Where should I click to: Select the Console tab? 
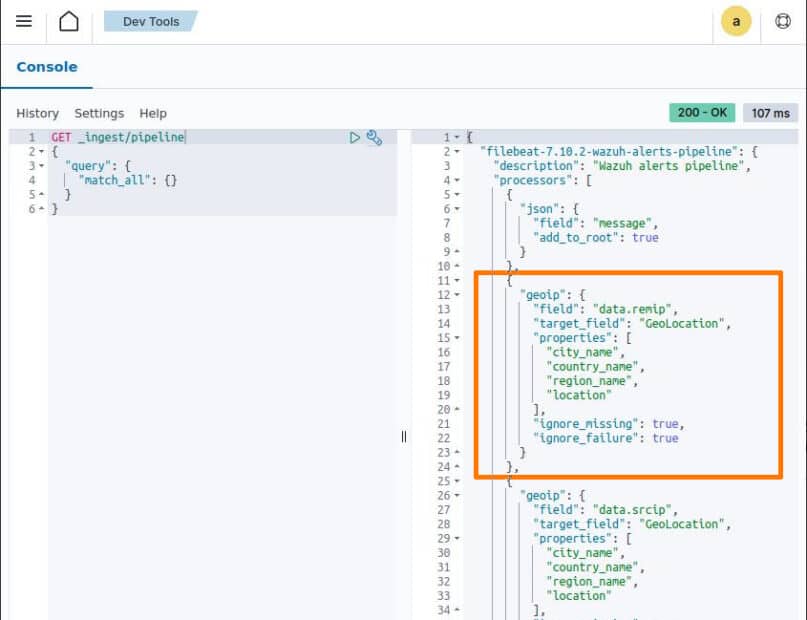[x=47, y=67]
